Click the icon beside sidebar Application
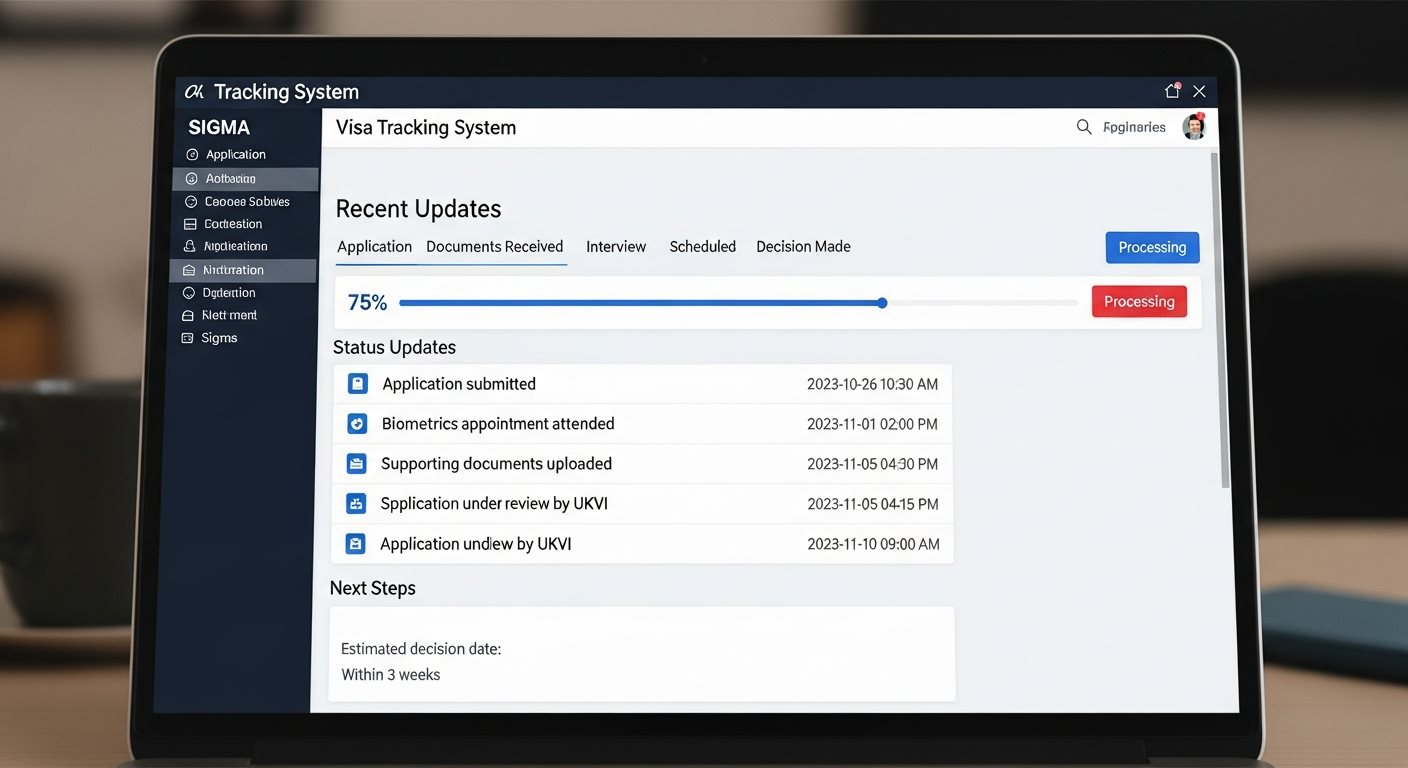The image size is (1408, 768). pyautogui.click(x=192, y=155)
